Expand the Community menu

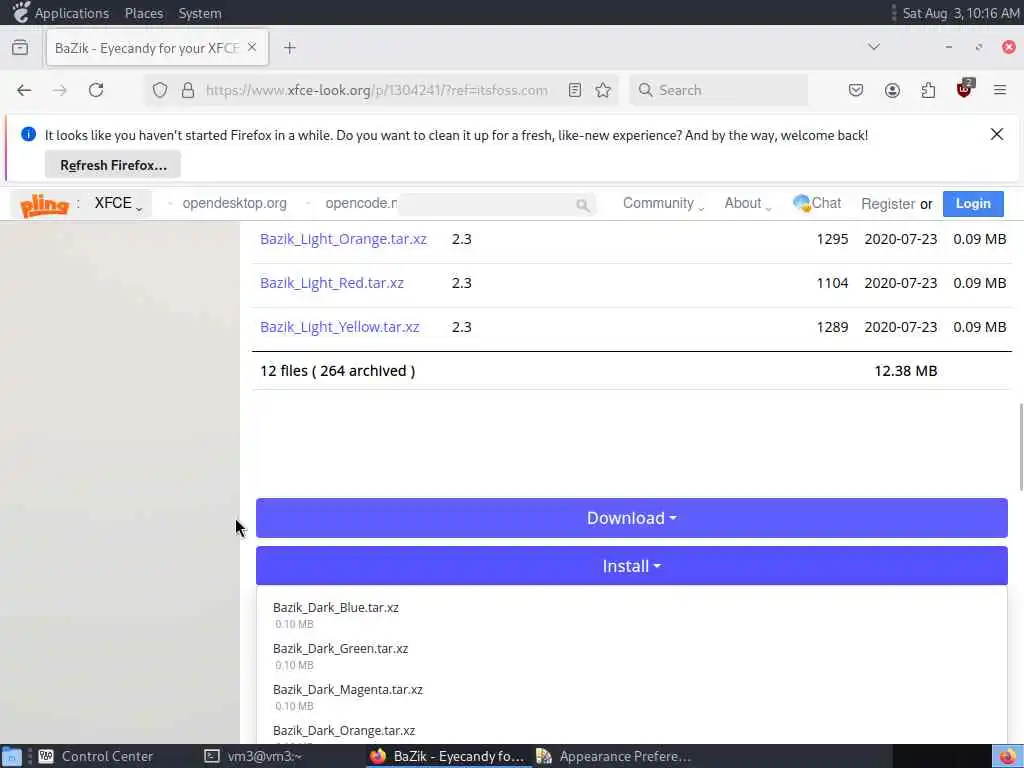click(x=664, y=203)
